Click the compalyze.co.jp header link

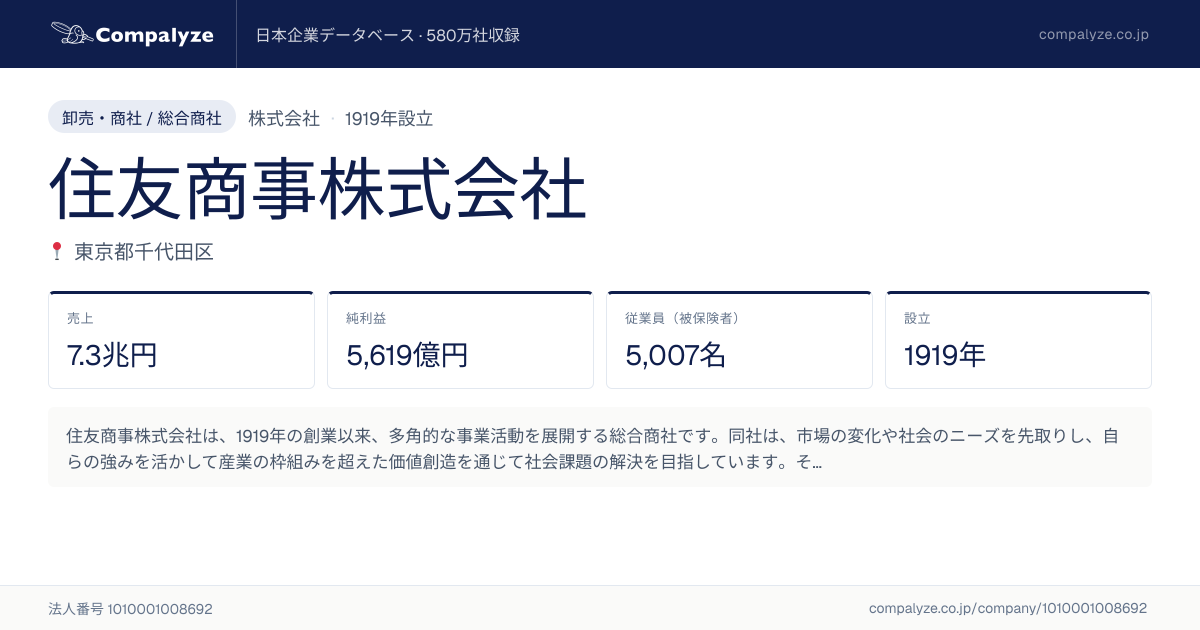pyautogui.click(x=1093, y=34)
